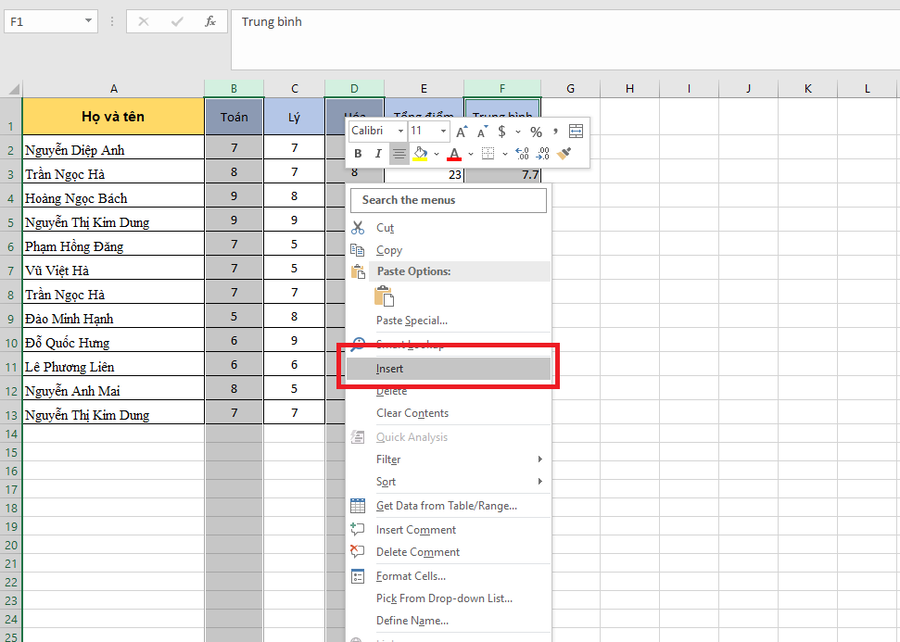Click the Insert Function fx button

coord(210,22)
